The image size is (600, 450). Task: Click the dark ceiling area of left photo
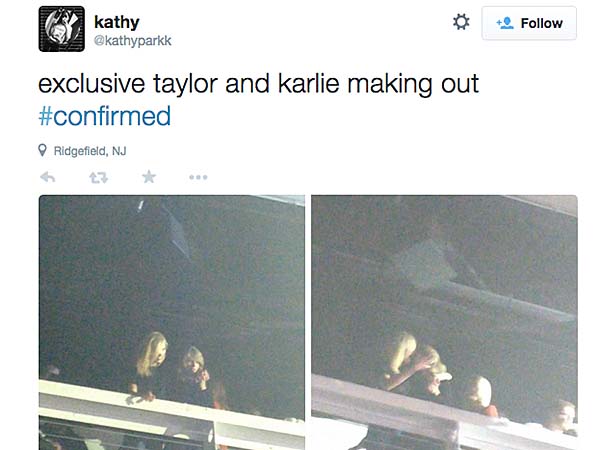click(x=172, y=260)
